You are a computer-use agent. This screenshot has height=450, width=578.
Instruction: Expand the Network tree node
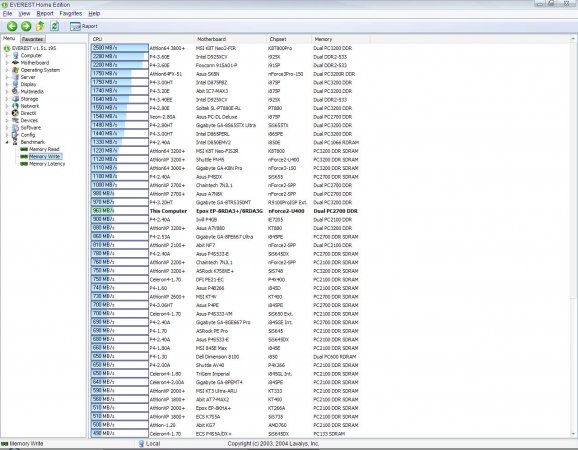pyautogui.click(x=7, y=106)
